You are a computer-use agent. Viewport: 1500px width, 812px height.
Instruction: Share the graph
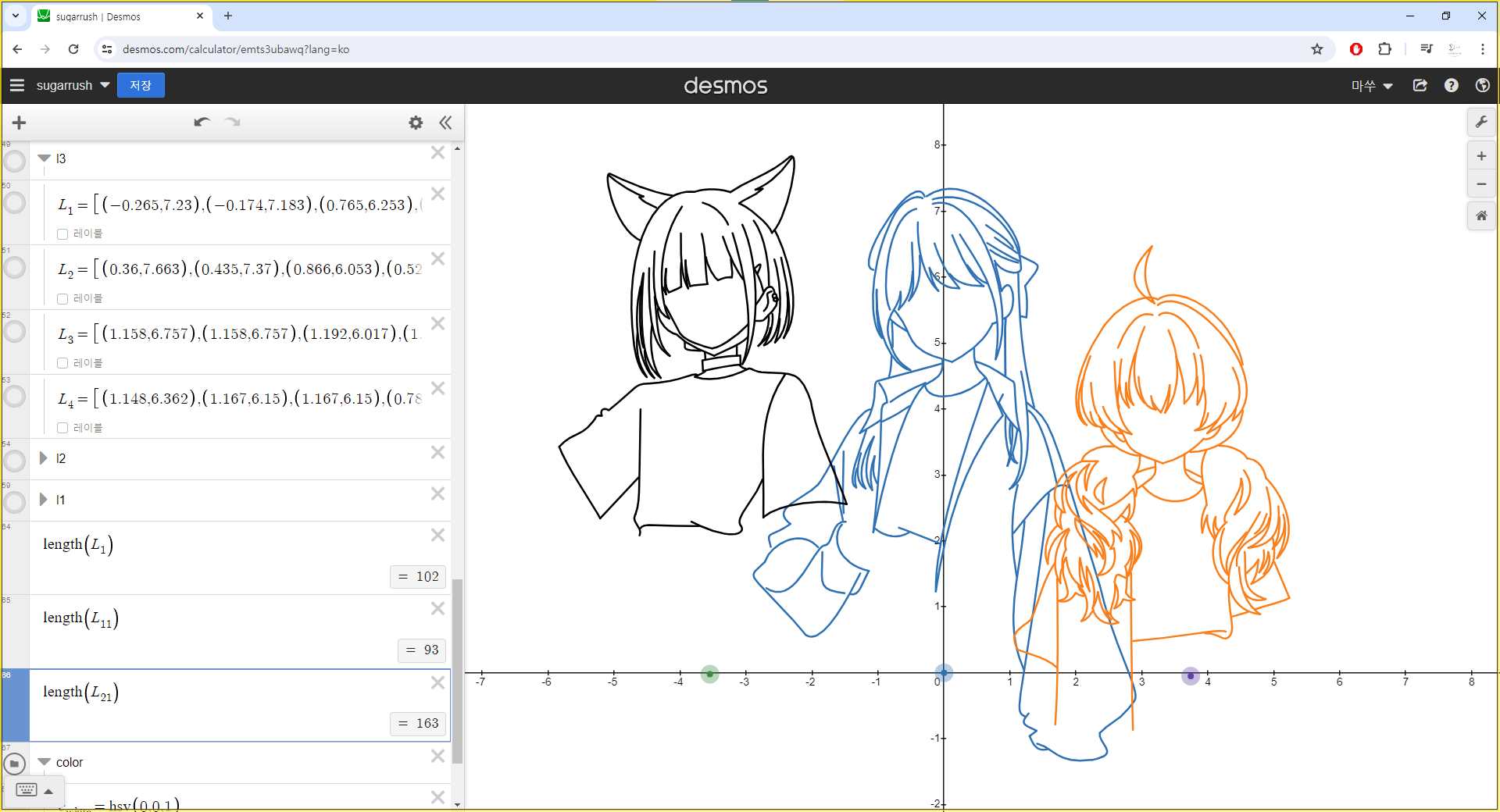click(1420, 85)
